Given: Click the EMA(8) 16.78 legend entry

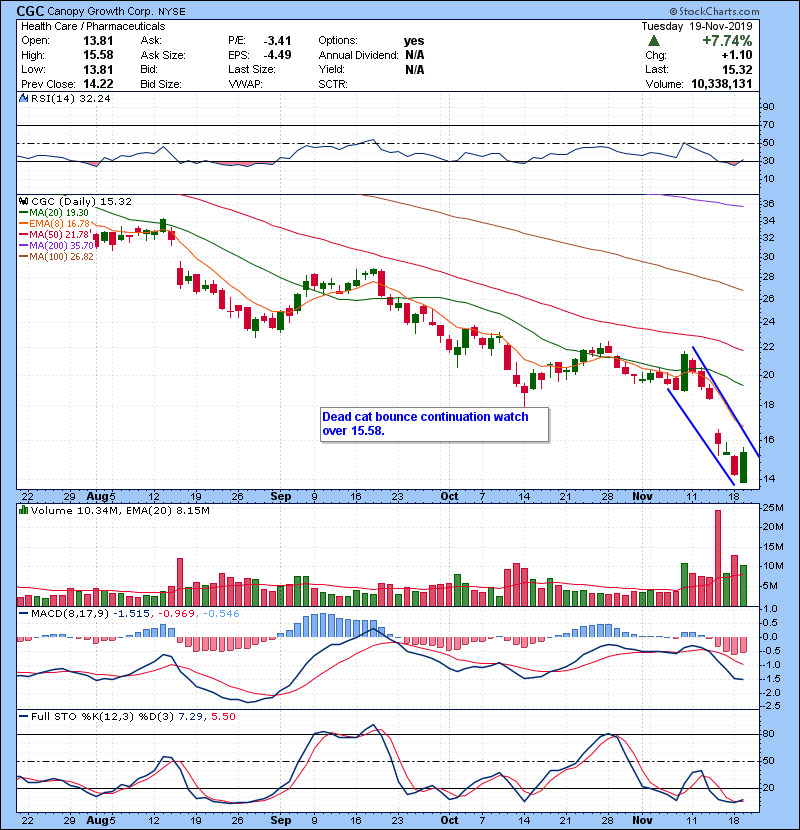Looking at the screenshot, I should pos(55,223).
